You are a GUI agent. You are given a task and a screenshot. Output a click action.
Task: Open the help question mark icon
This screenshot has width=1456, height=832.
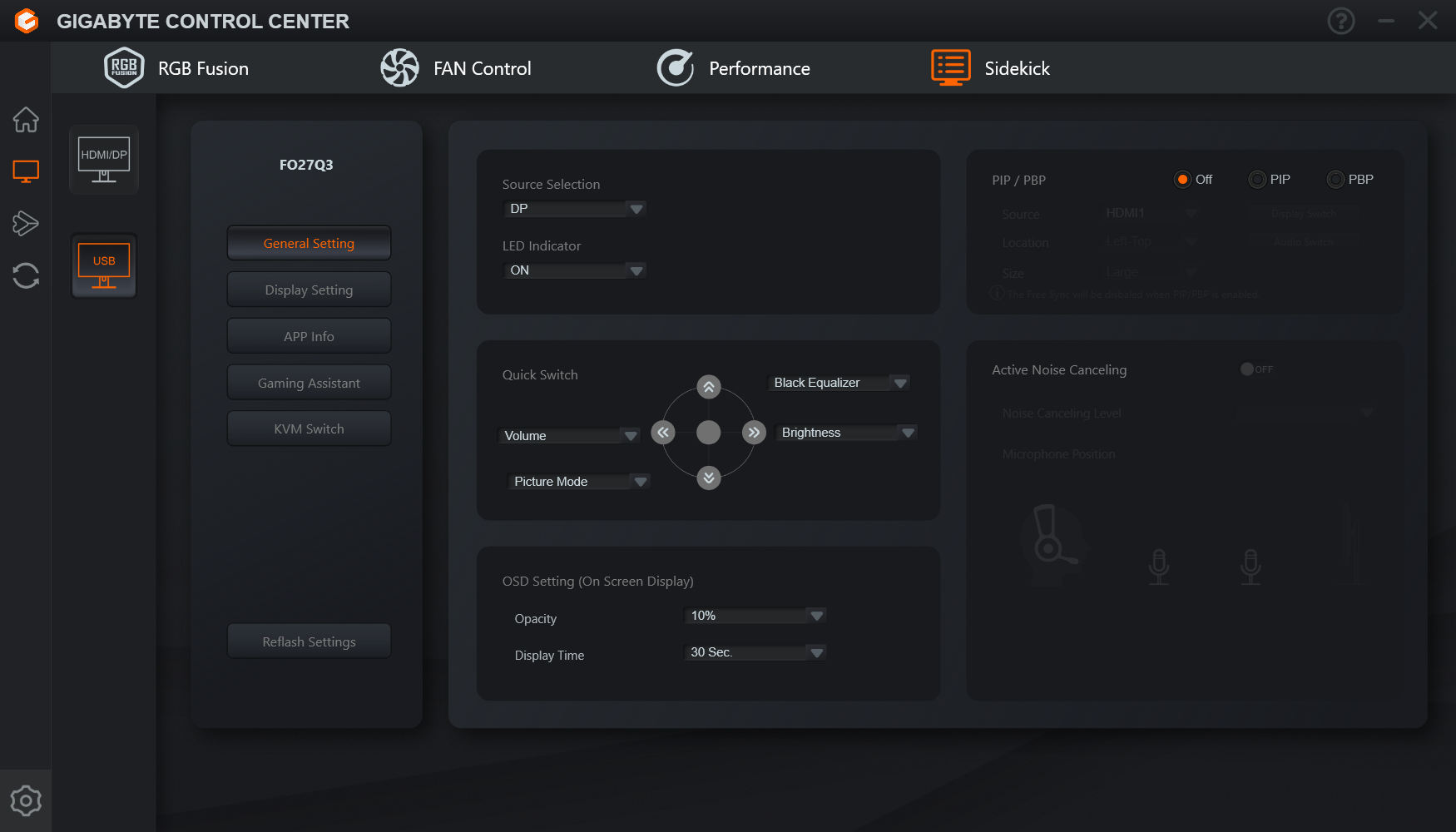(x=1340, y=21)
